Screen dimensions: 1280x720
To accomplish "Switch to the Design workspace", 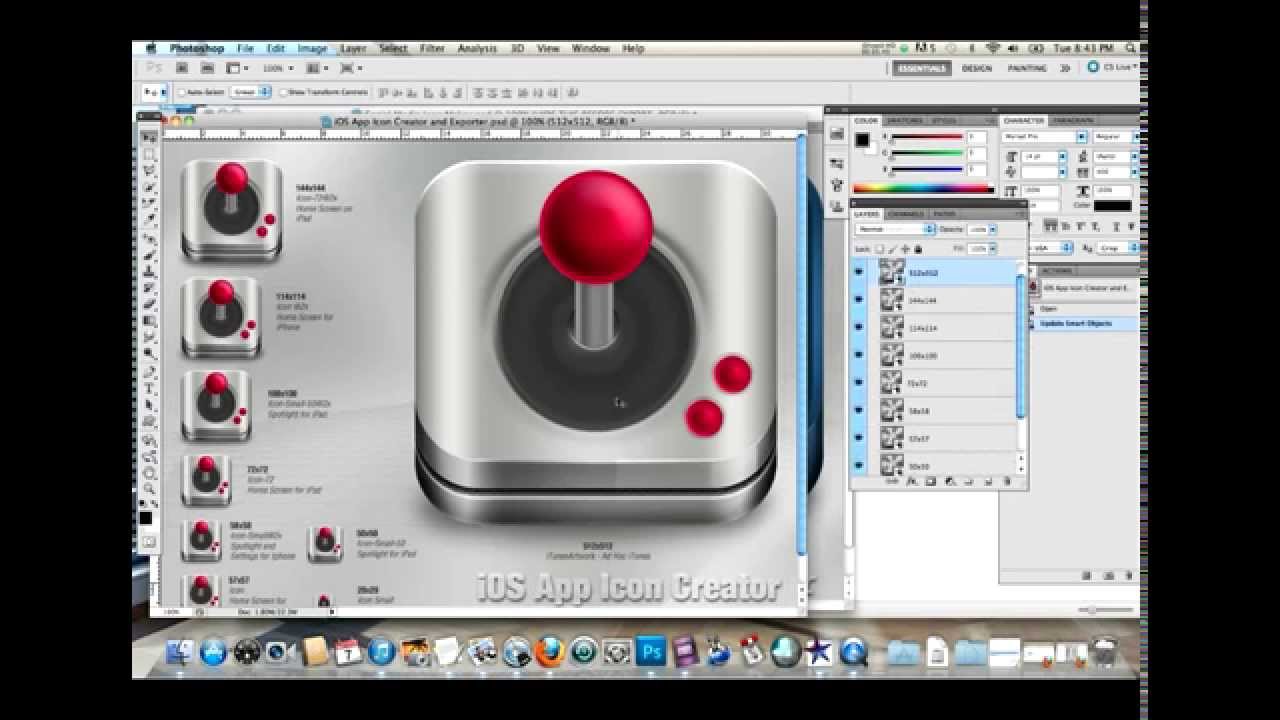I will (x=977, y=68).
